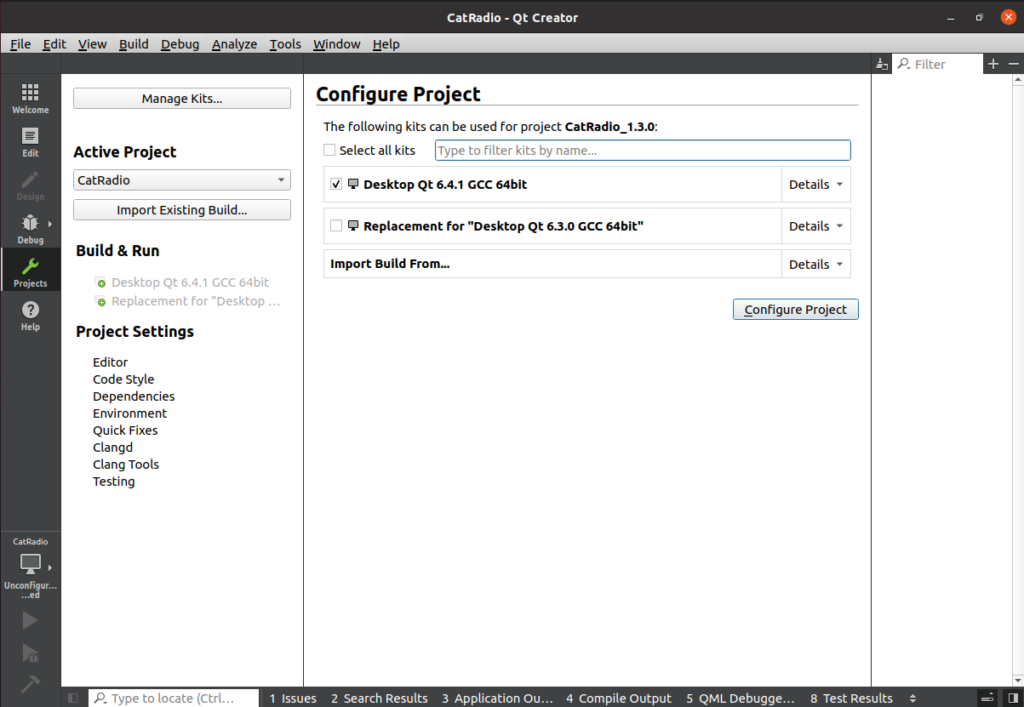Open the Issues output pane
Viewport: 1024px width, 707px height.
[x=293, y=699]
